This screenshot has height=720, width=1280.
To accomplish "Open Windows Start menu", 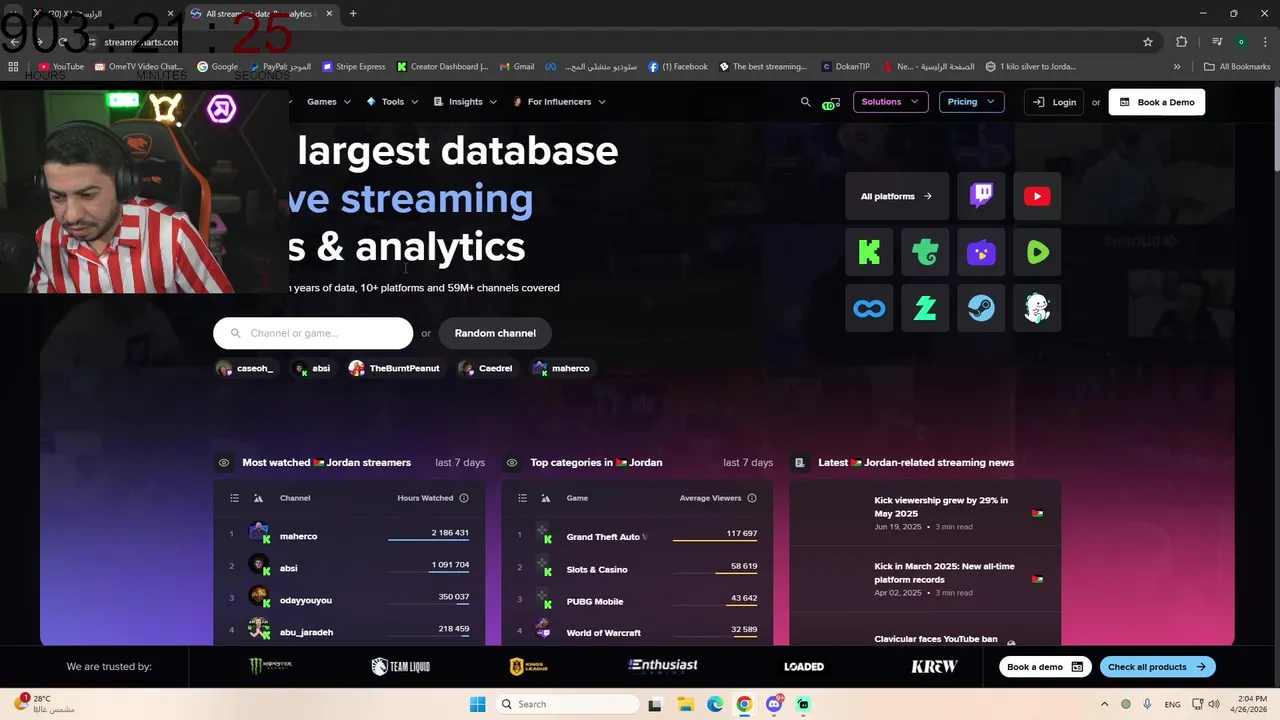I will [x=478, y=704].
